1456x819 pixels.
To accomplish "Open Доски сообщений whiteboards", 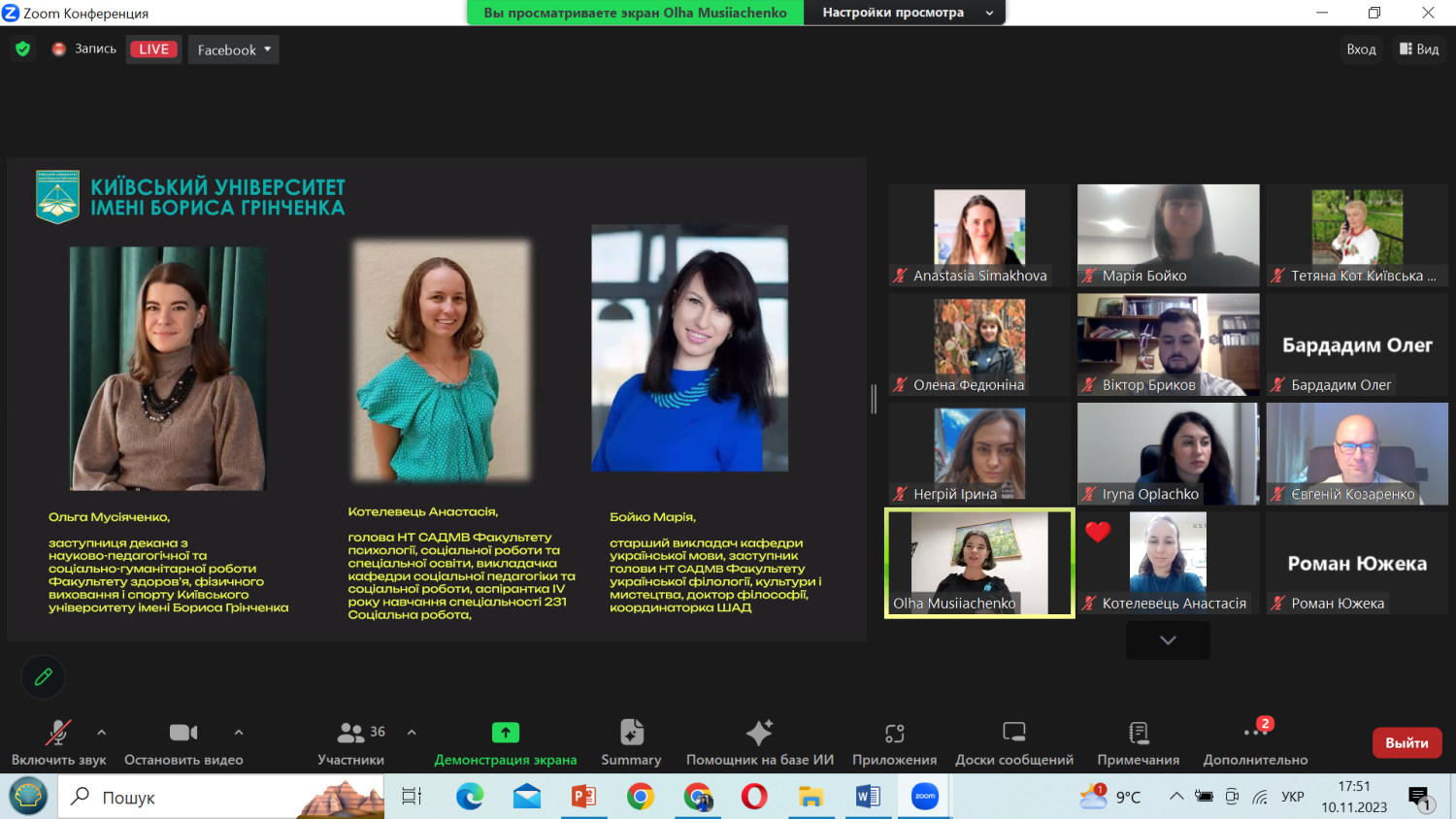I will pos(1013,742).
